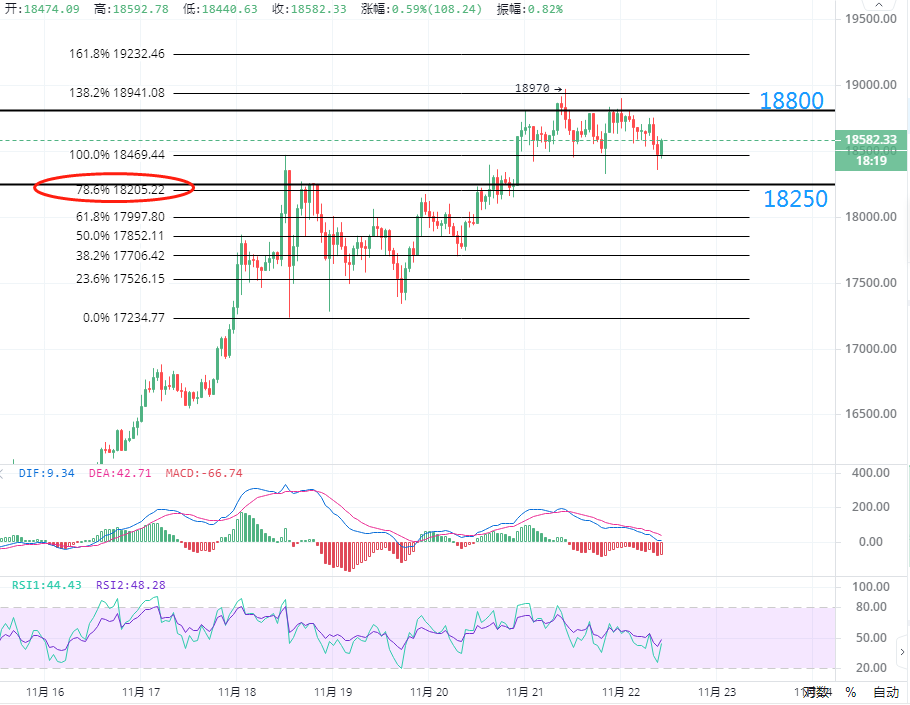Image resolution: width=910 pixels, height=705 pixels.
Task: Click the DEA:42.71 indicator label
Action: coord(120,473)
